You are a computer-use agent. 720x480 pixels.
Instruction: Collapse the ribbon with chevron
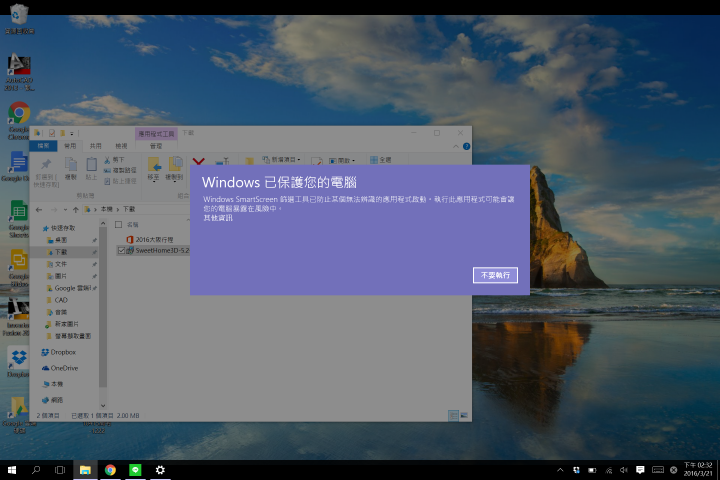pos(456,147)
